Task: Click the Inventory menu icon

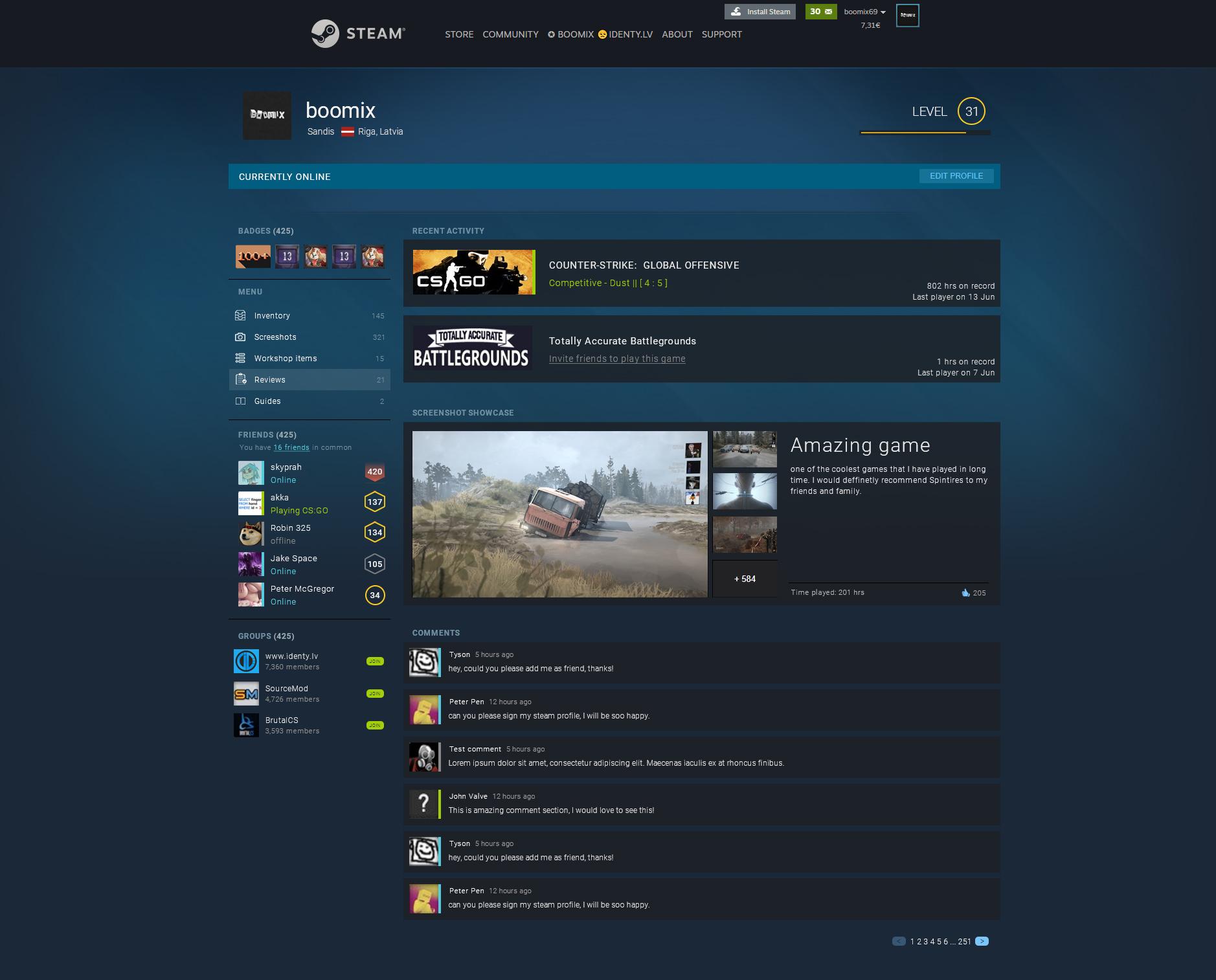Action: click(x=240, y=315)
